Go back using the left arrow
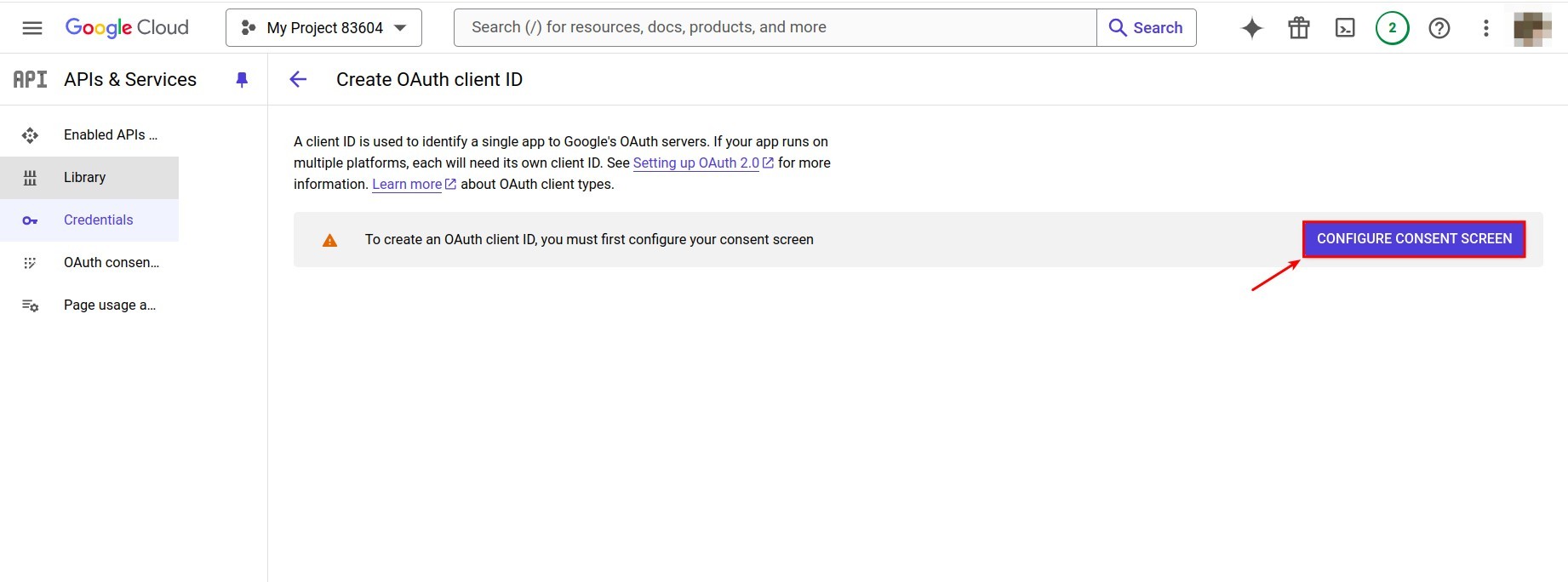Screen dimensions: 1568x582 [x=298, y=79]
